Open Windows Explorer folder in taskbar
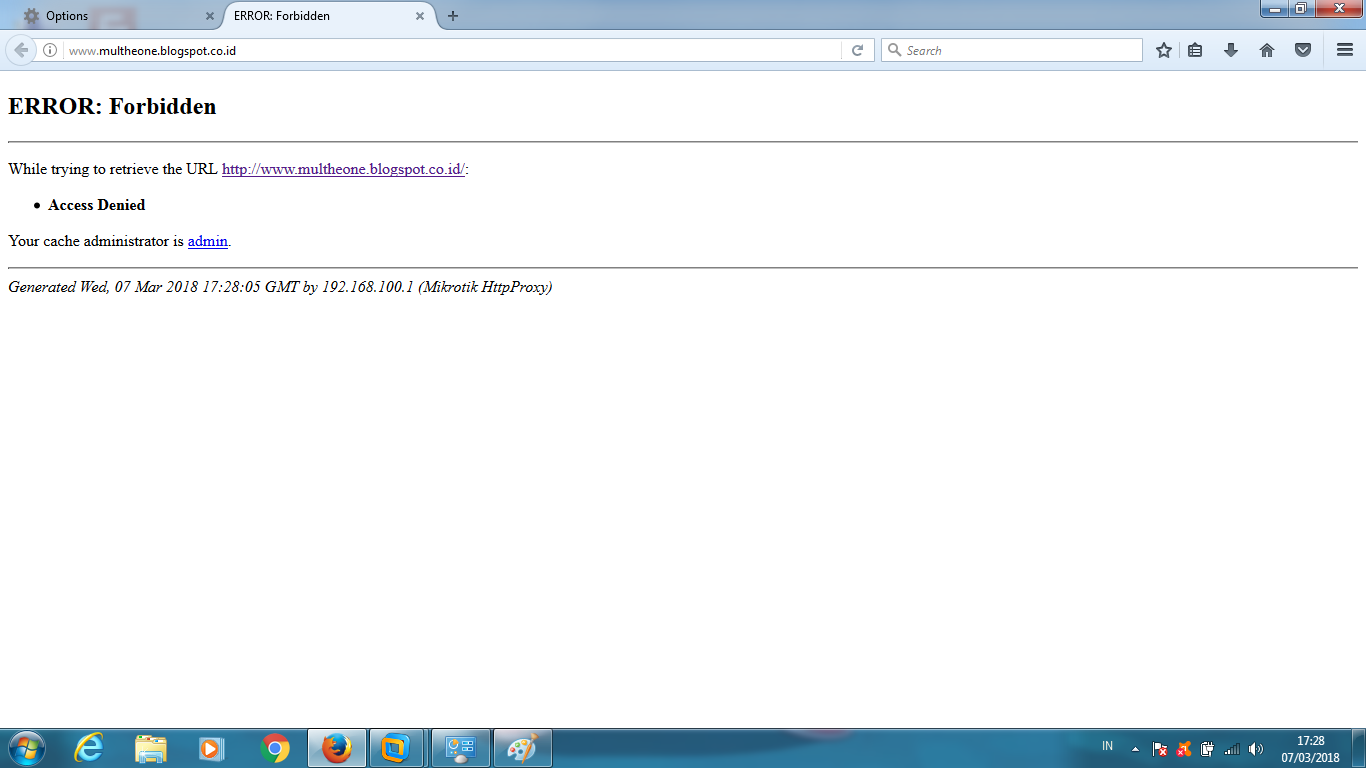 (x=151, y=748)
